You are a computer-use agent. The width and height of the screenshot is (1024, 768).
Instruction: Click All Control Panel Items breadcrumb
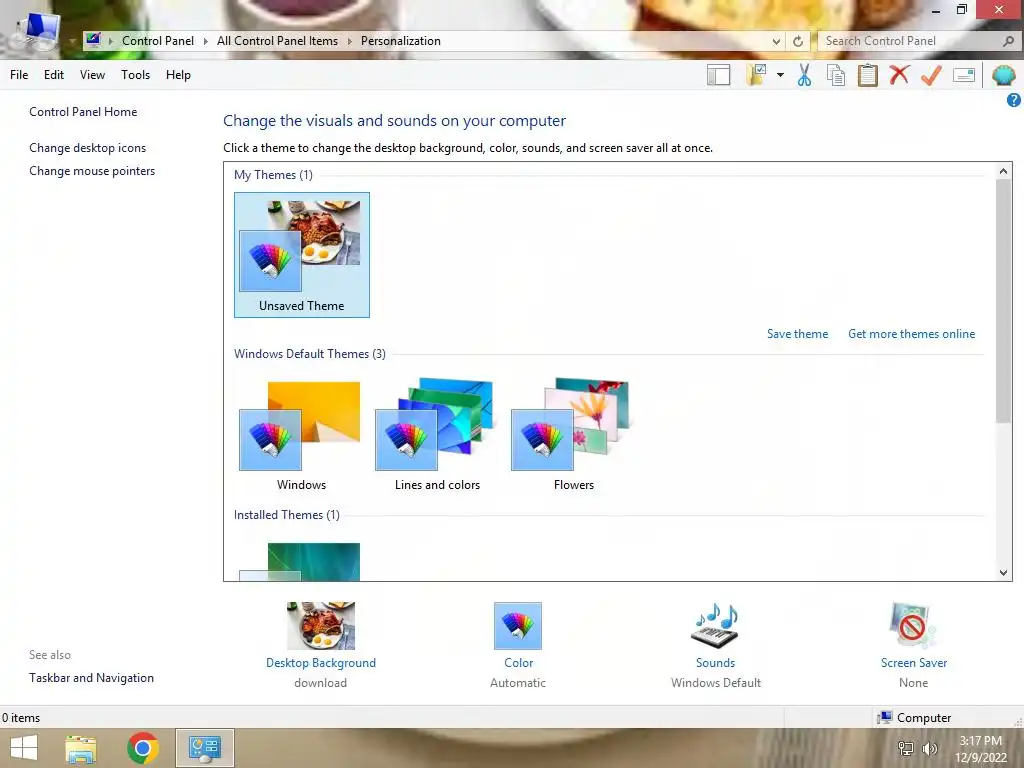pyautogui.click(x=278, y=40)
